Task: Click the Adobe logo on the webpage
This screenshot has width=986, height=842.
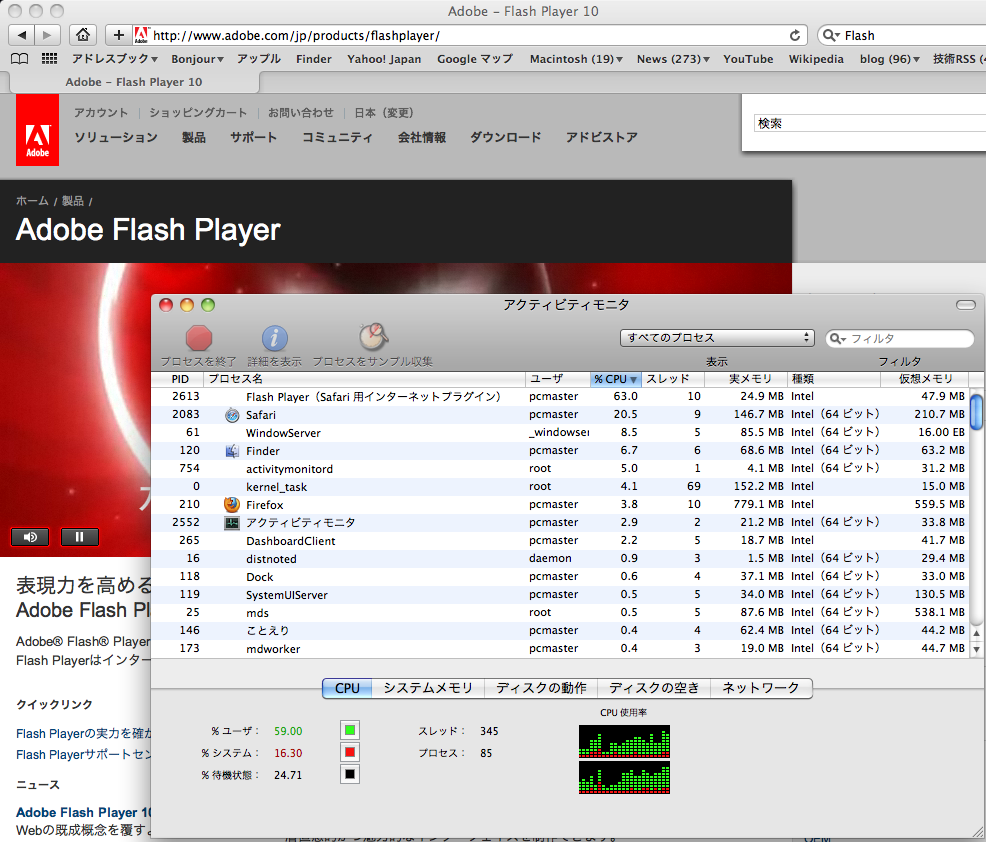Action: 37,130
